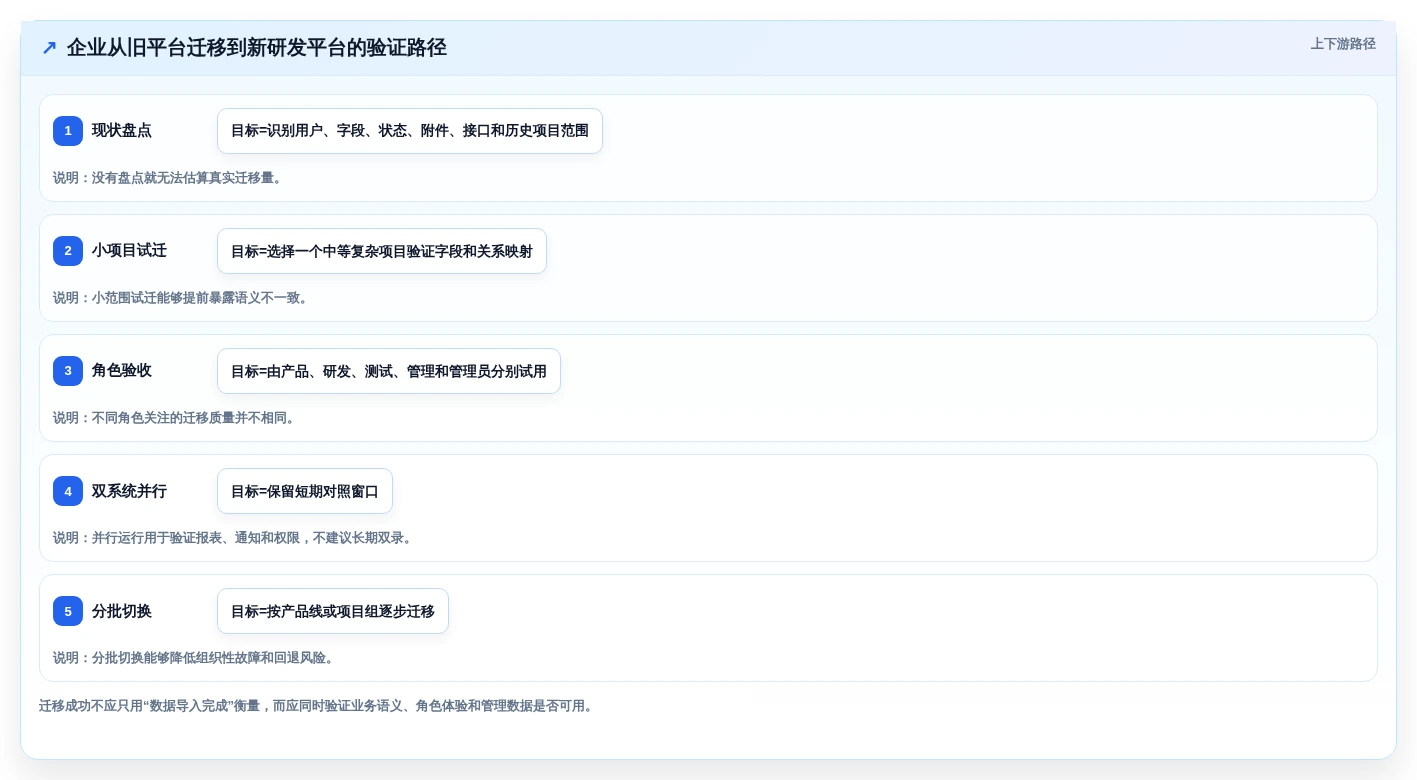Select step badge number 2

pos(68,251)
